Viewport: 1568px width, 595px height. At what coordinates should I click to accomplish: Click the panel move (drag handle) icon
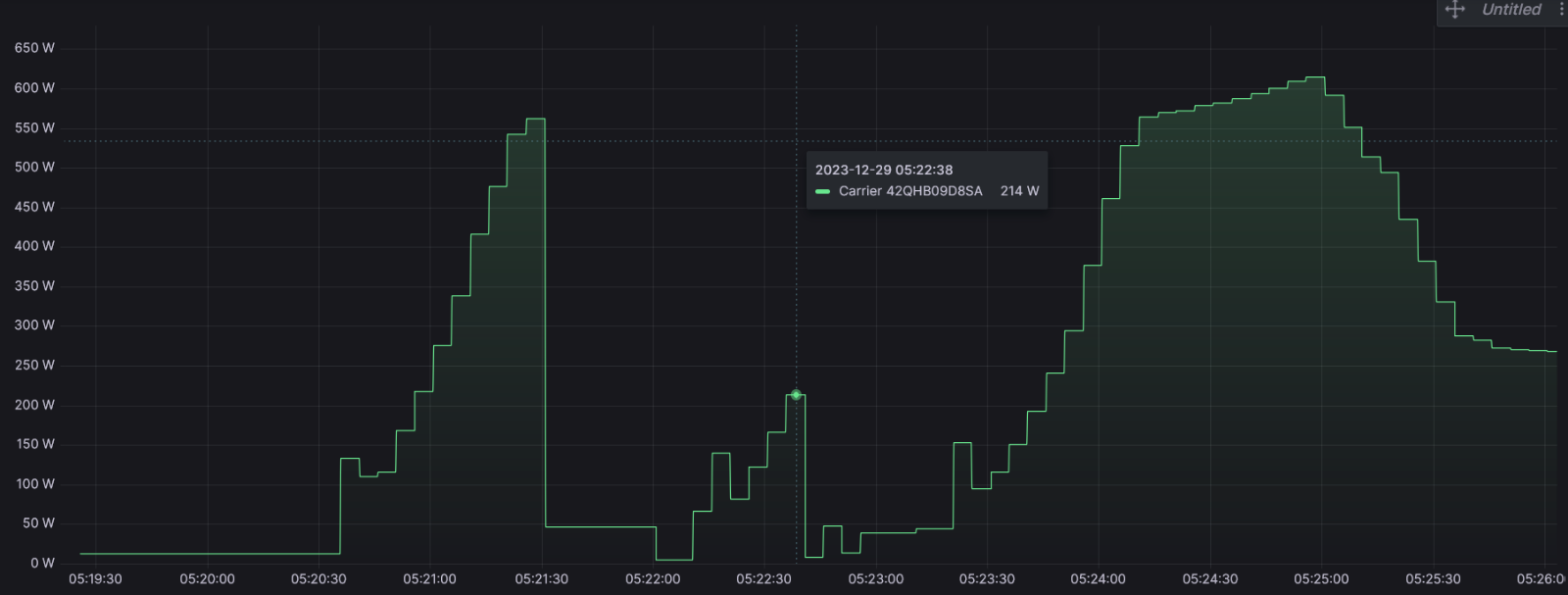click(1455, 10)
